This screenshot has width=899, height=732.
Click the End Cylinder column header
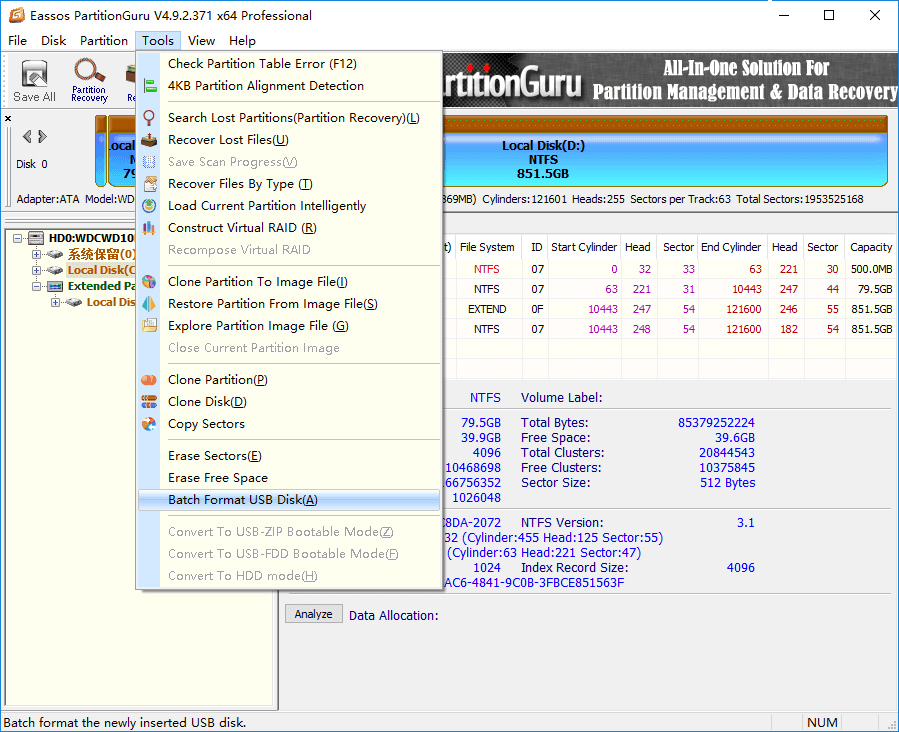click(x=731, y=247)
